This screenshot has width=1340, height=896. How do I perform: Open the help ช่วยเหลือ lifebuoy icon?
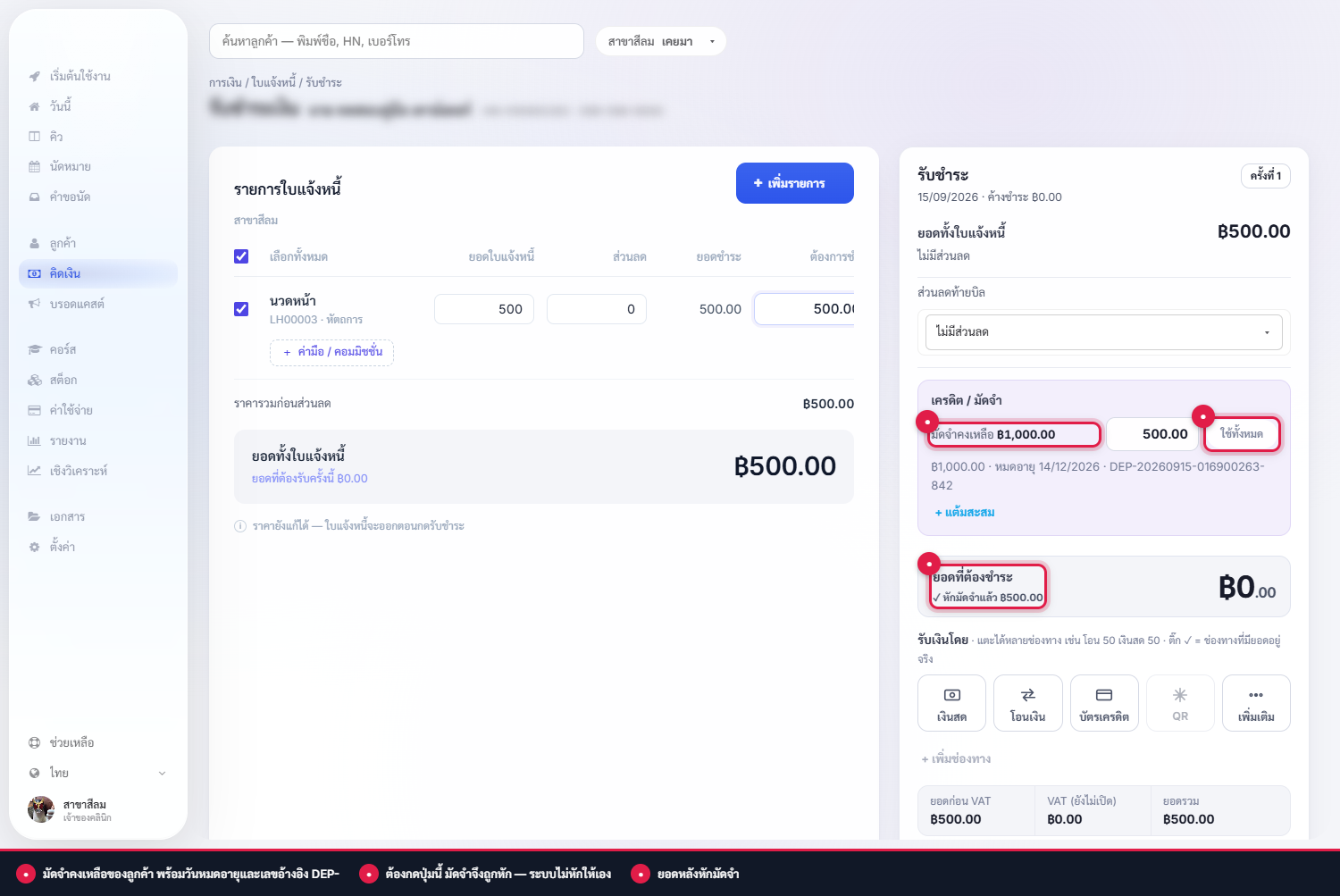[34, 742]
